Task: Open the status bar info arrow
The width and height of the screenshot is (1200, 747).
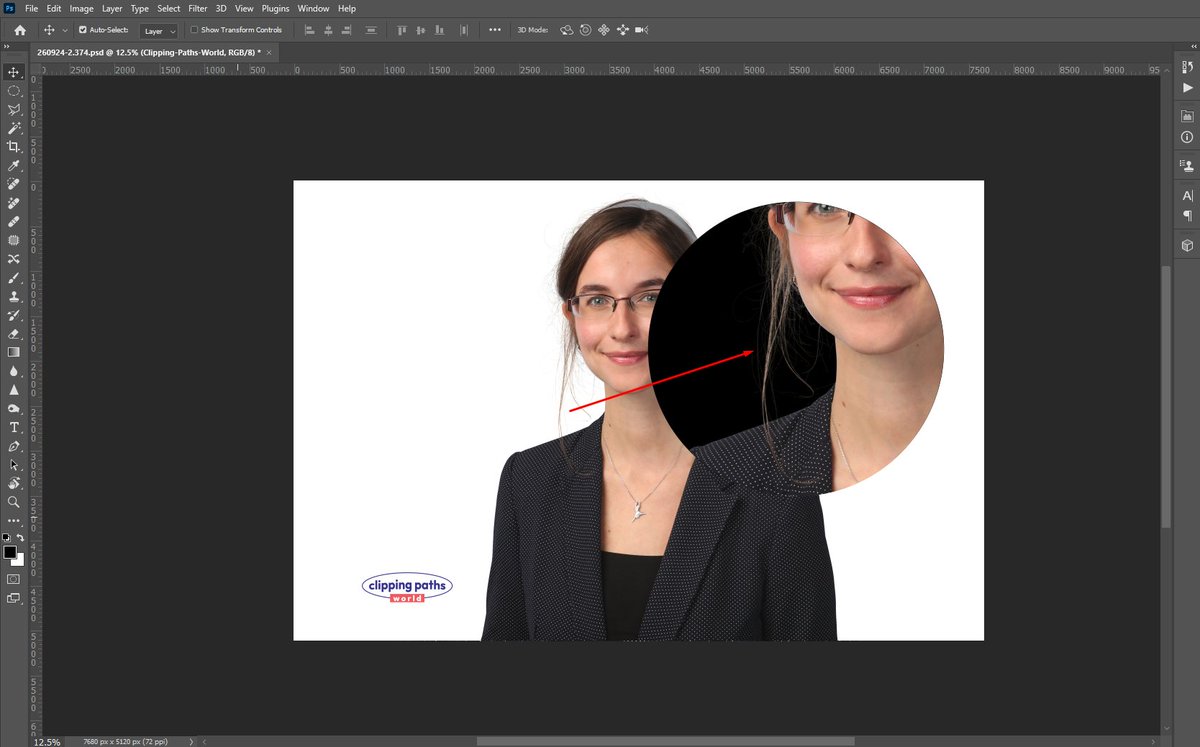Action: coord(190,742)
